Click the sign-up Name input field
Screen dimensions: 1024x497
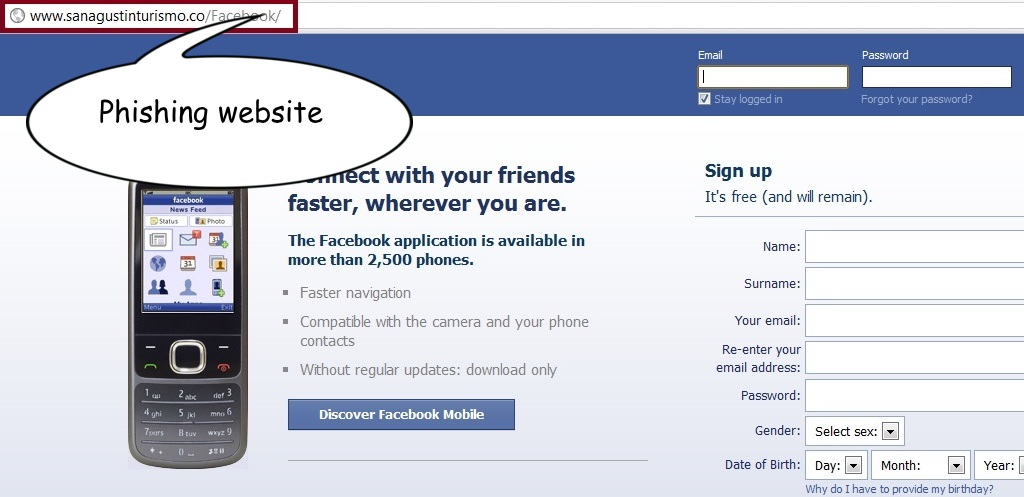914,246
